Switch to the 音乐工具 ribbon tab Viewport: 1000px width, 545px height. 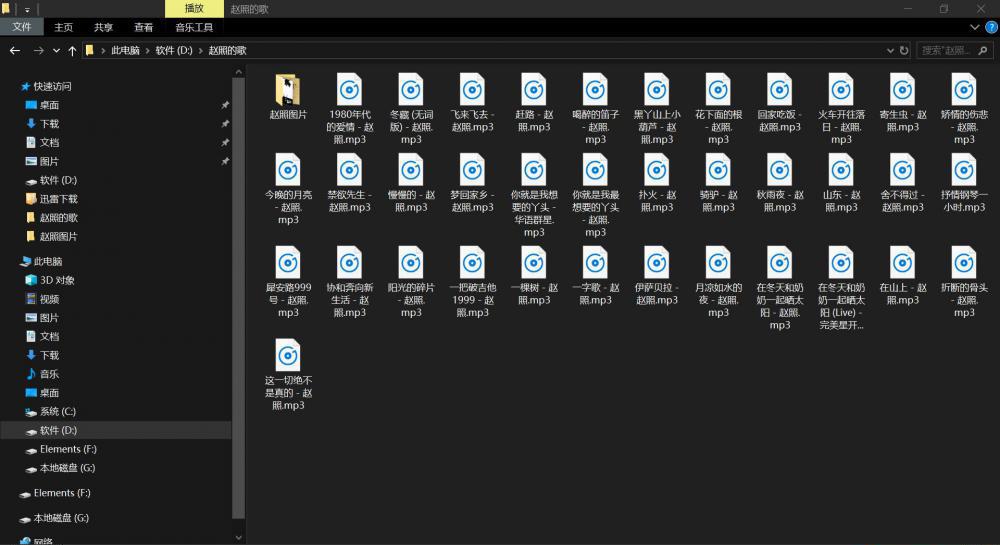[194, 27]
